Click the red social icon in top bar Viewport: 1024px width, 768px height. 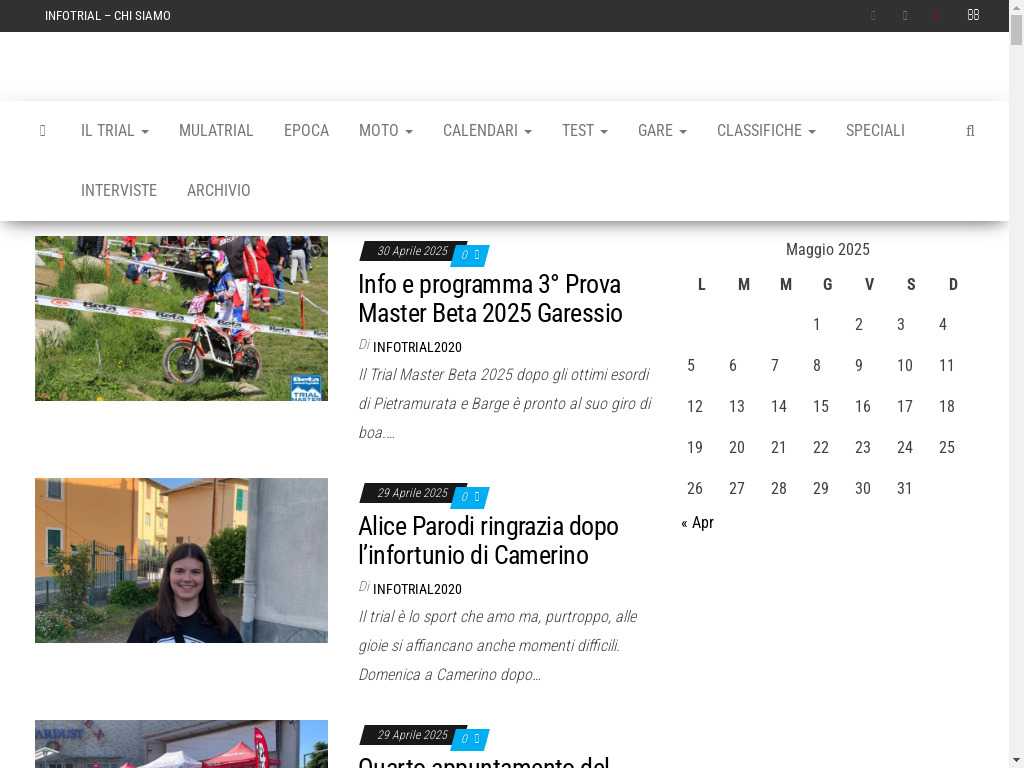(936, 16)
